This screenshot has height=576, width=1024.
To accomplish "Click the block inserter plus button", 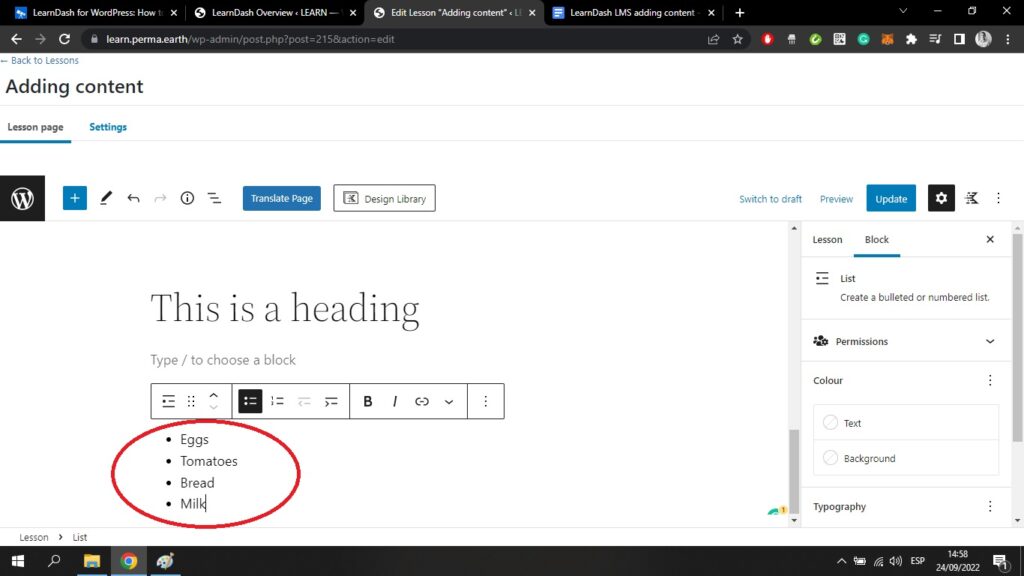I will tap(75, 198).
